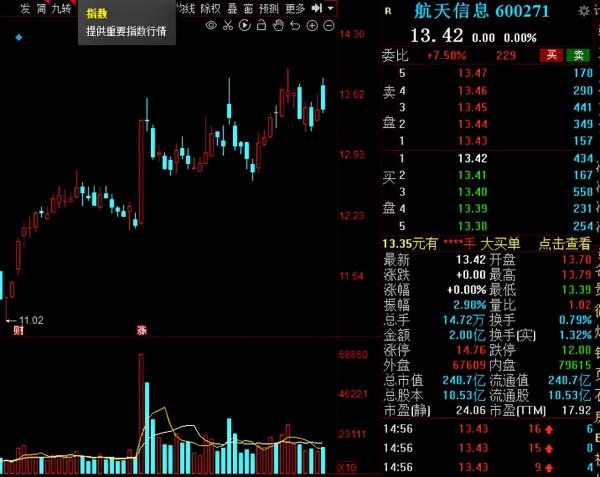Zoom in with the plus circle icon

pyautogui.click(x=312, y=26)
